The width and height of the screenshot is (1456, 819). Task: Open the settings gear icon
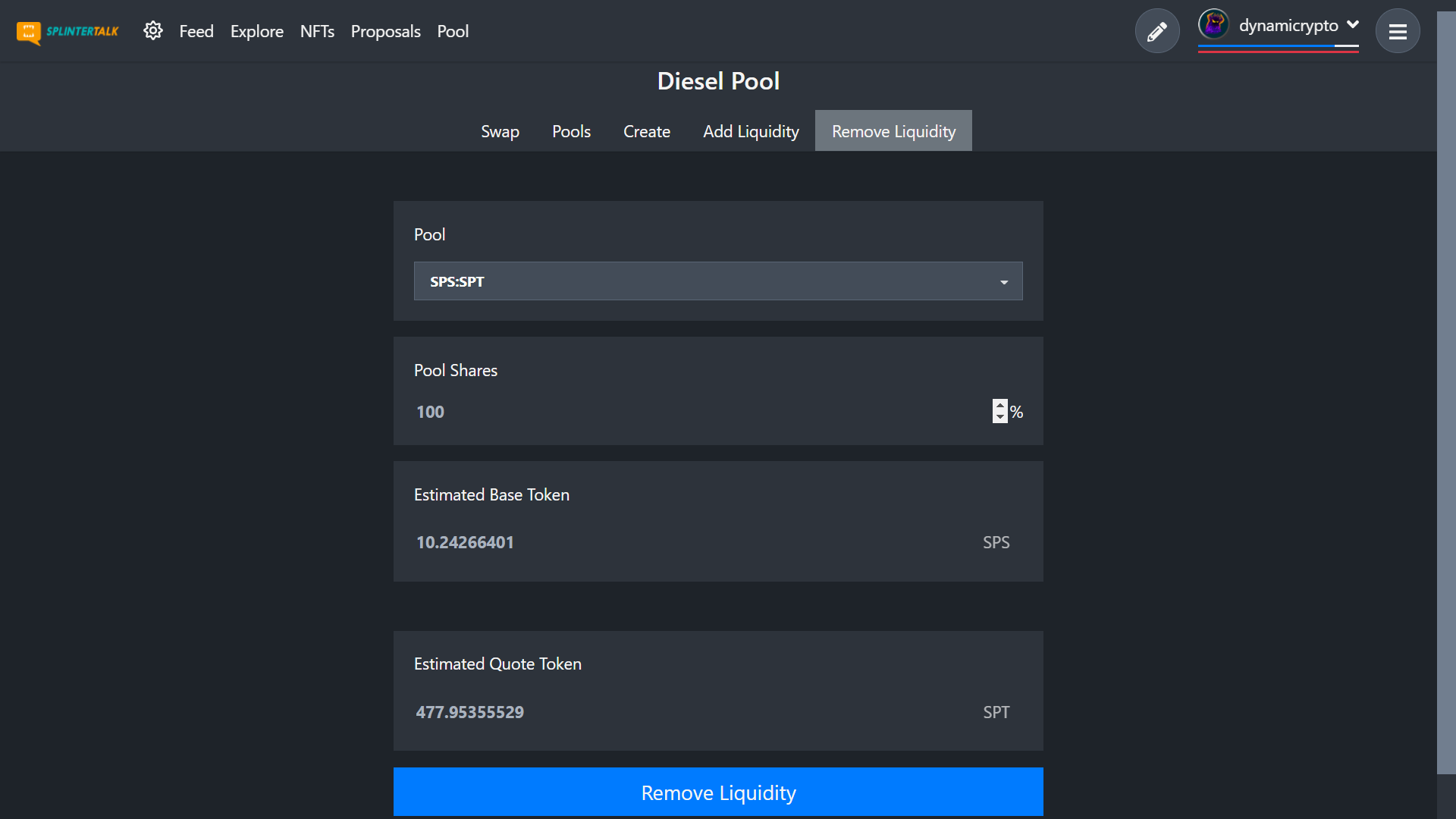(x=153, y=31)
